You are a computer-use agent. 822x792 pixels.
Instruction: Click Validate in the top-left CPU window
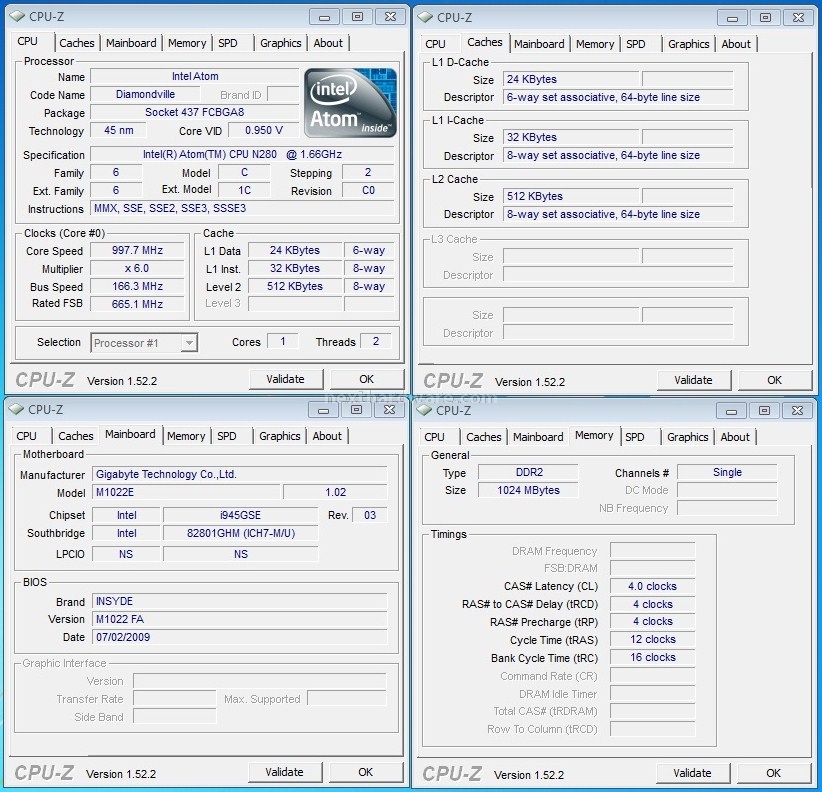285,379
